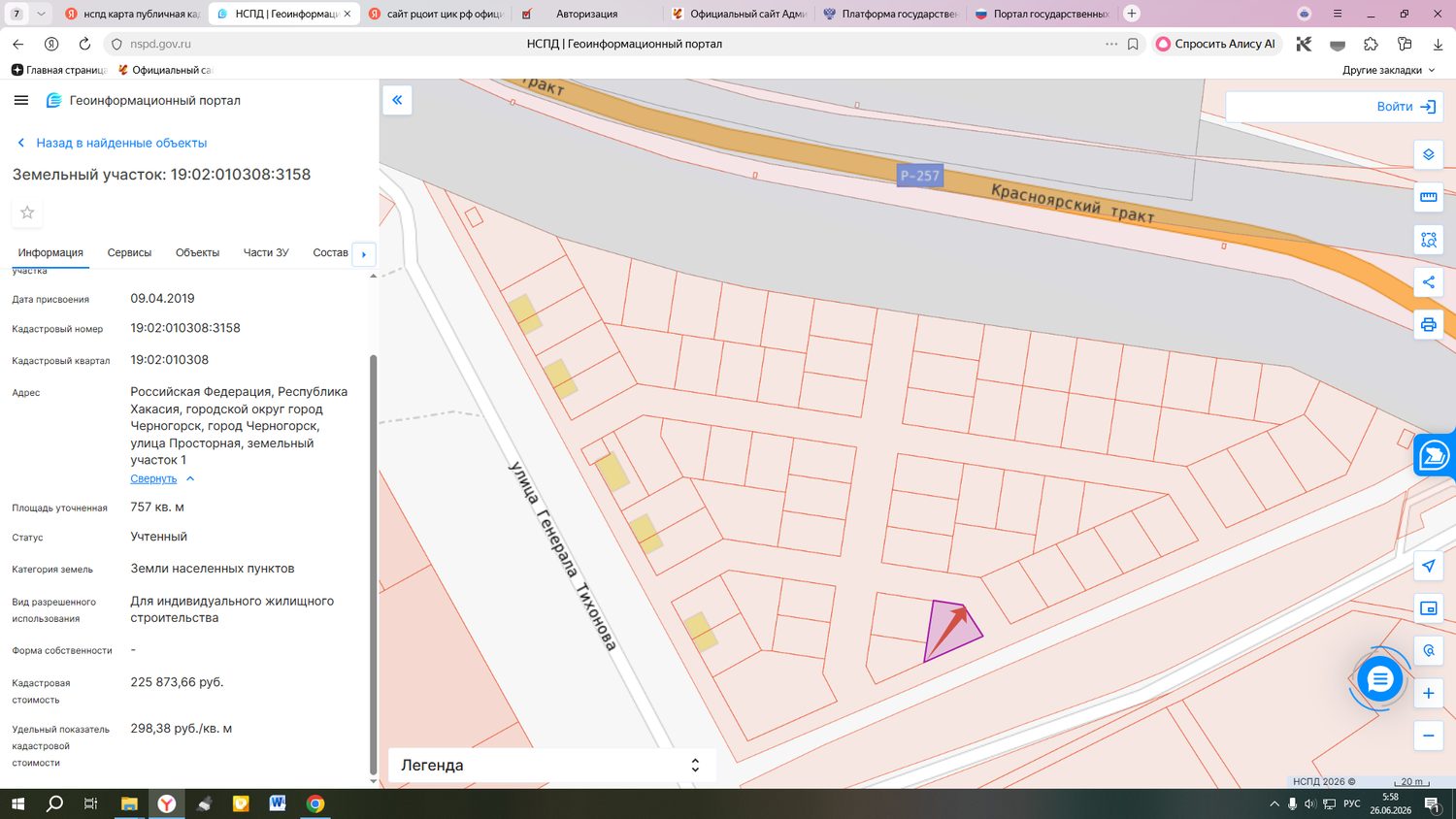
Task: Print the map icon
Action: 1428,325
